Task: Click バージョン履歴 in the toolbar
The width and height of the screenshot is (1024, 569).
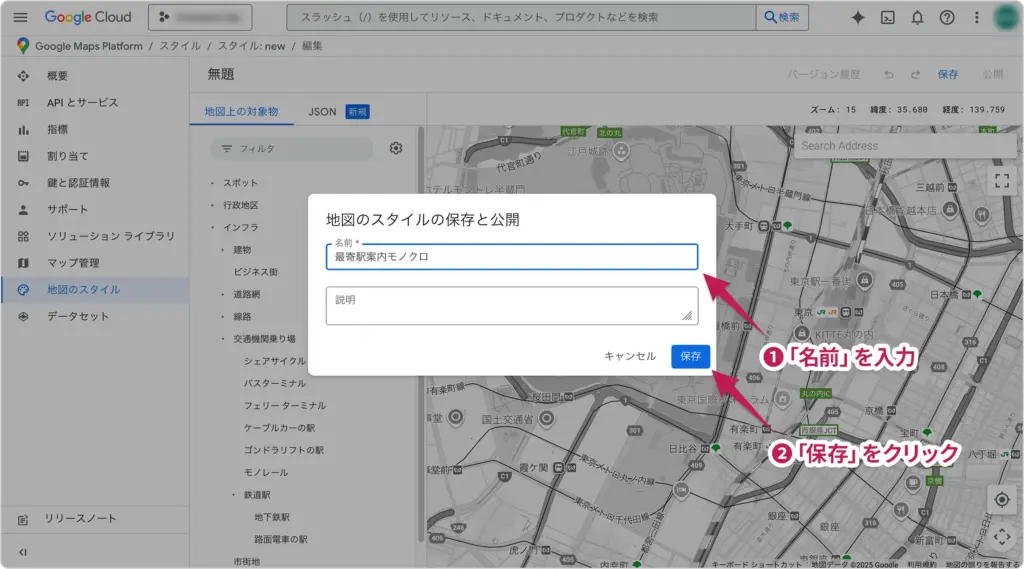Action: tap(824, 75)
